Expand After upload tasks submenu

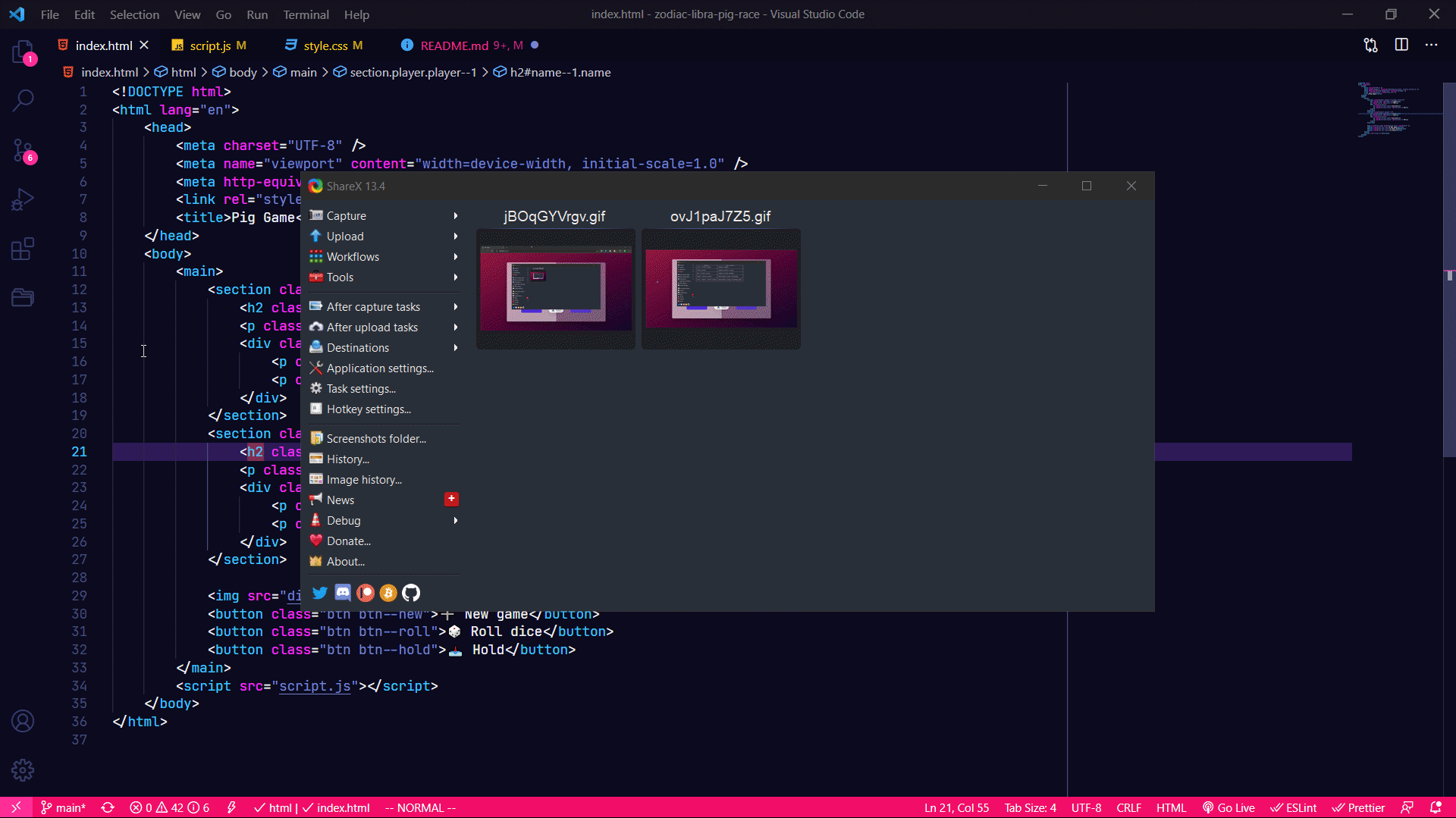[383, 328]
